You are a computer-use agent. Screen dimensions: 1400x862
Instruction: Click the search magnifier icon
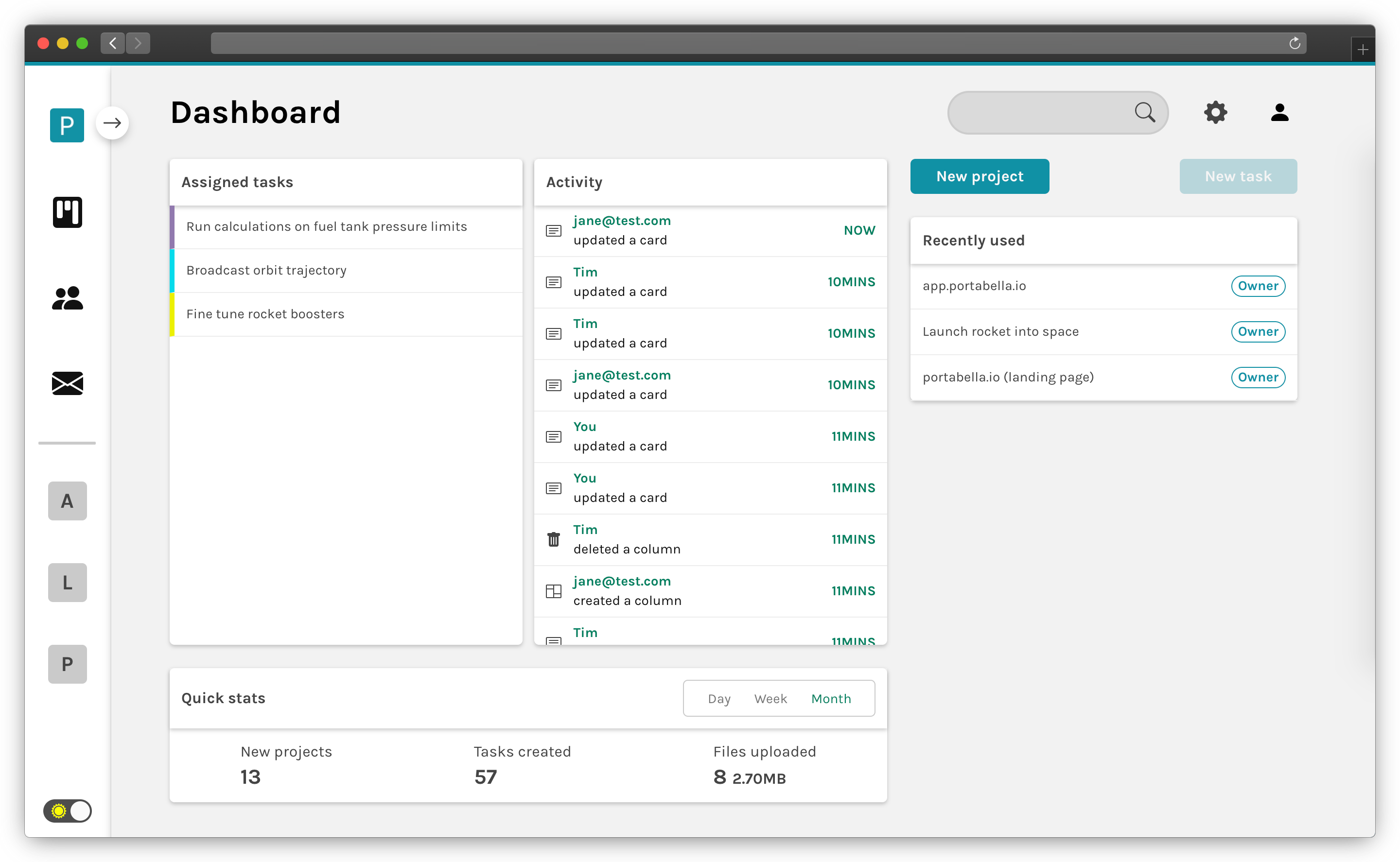[x=1144, y=112]
